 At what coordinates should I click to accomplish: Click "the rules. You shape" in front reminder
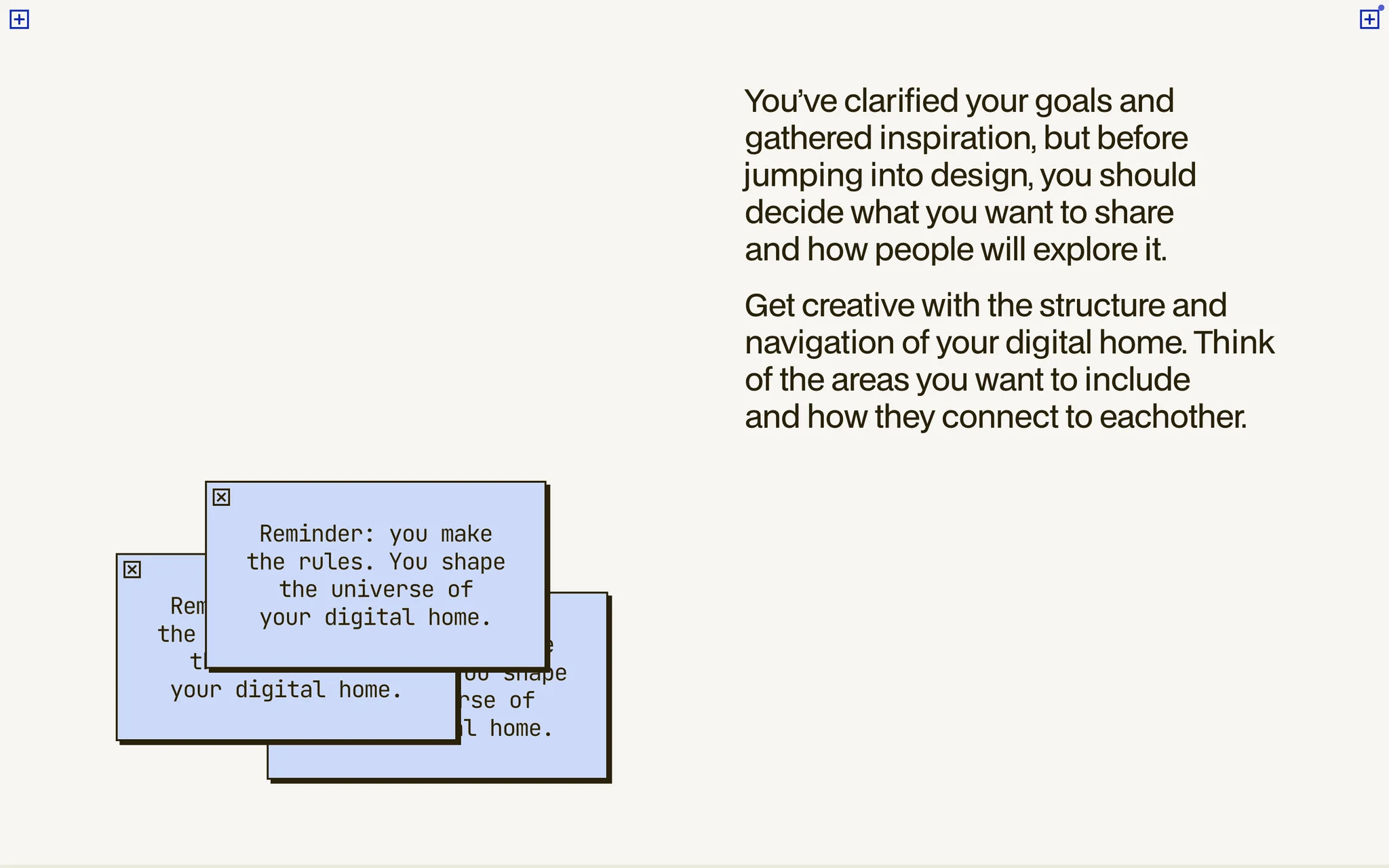pos(375,562)
